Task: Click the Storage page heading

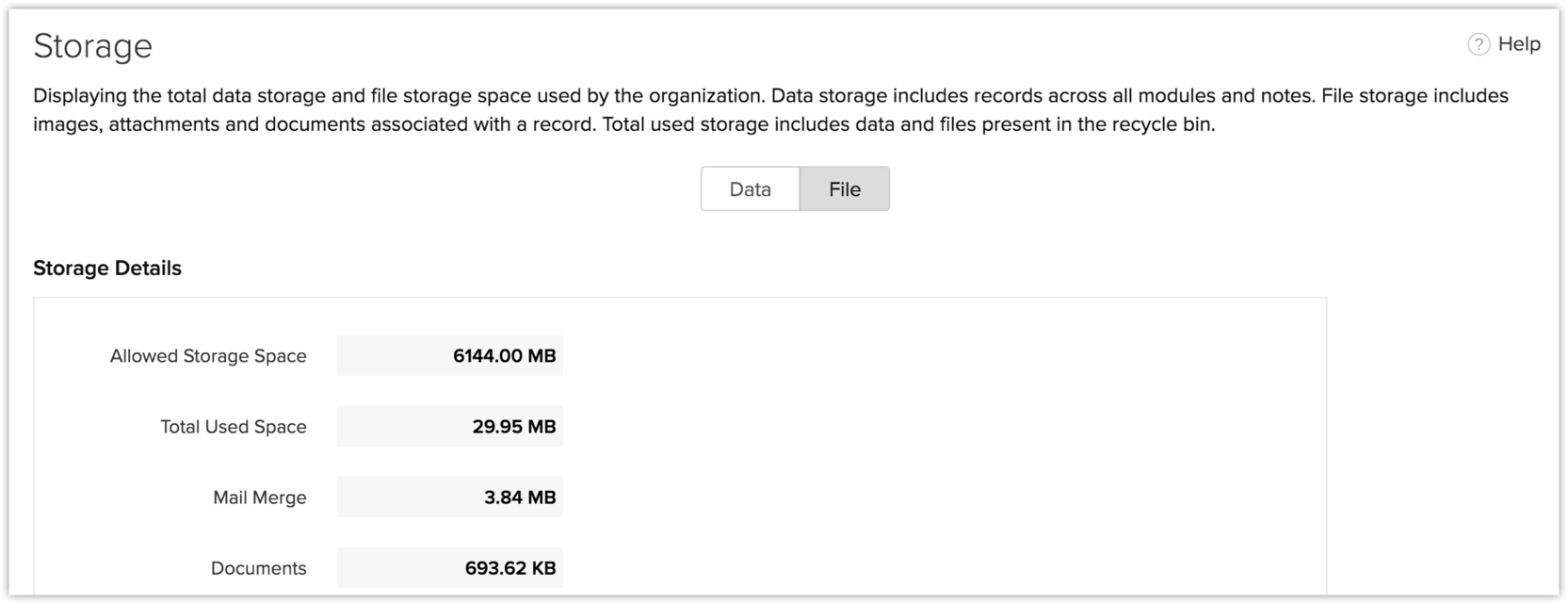Action: point(92,46)
